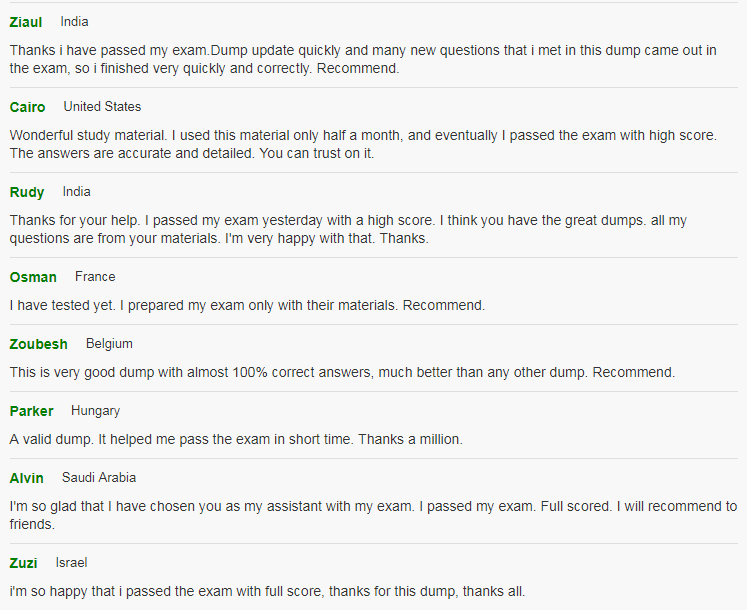Select the Israel country label

coord(71,563)
